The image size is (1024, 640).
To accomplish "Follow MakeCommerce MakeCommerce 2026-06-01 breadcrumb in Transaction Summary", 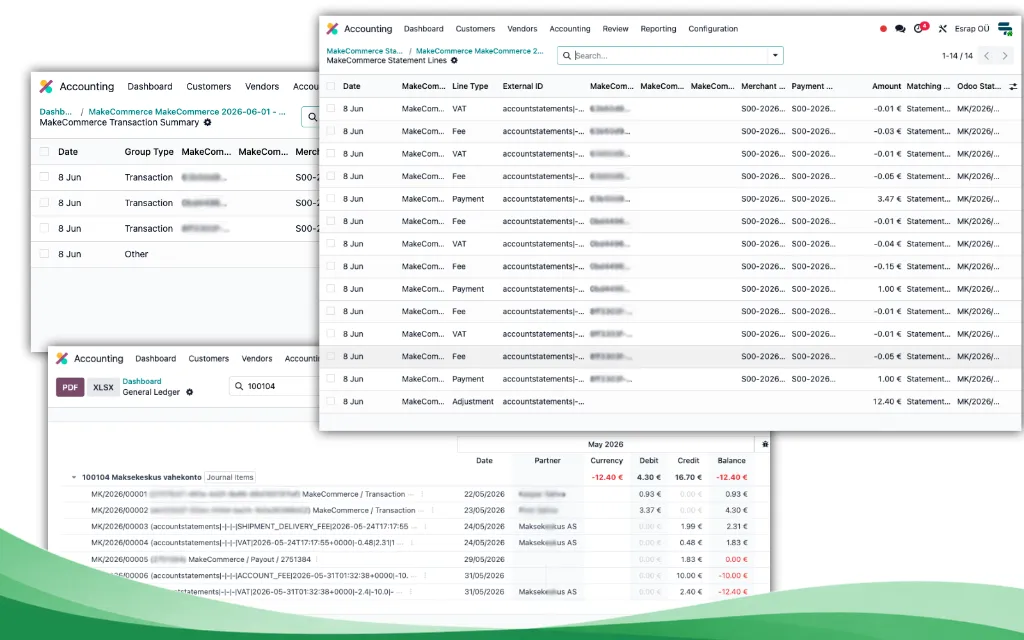I will point(187,112).
